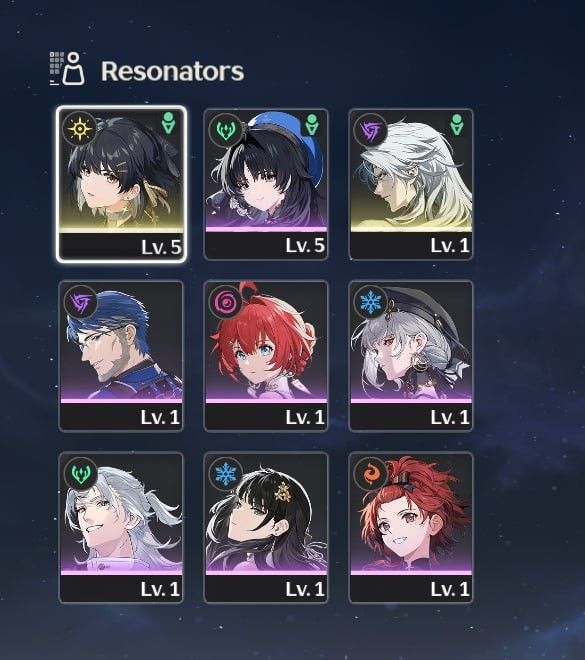Click the Electro icon on blue-haired man card
Viewport: 585px width, 660px height.
pyautogui.click(x=80, y=302)
